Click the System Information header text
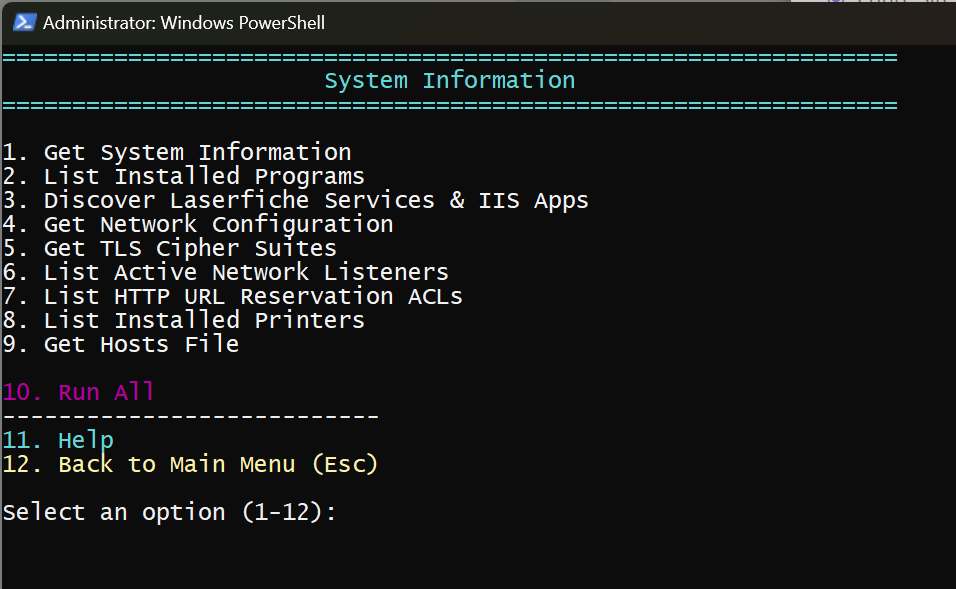 pyautogui.click(x=449, y=80)
